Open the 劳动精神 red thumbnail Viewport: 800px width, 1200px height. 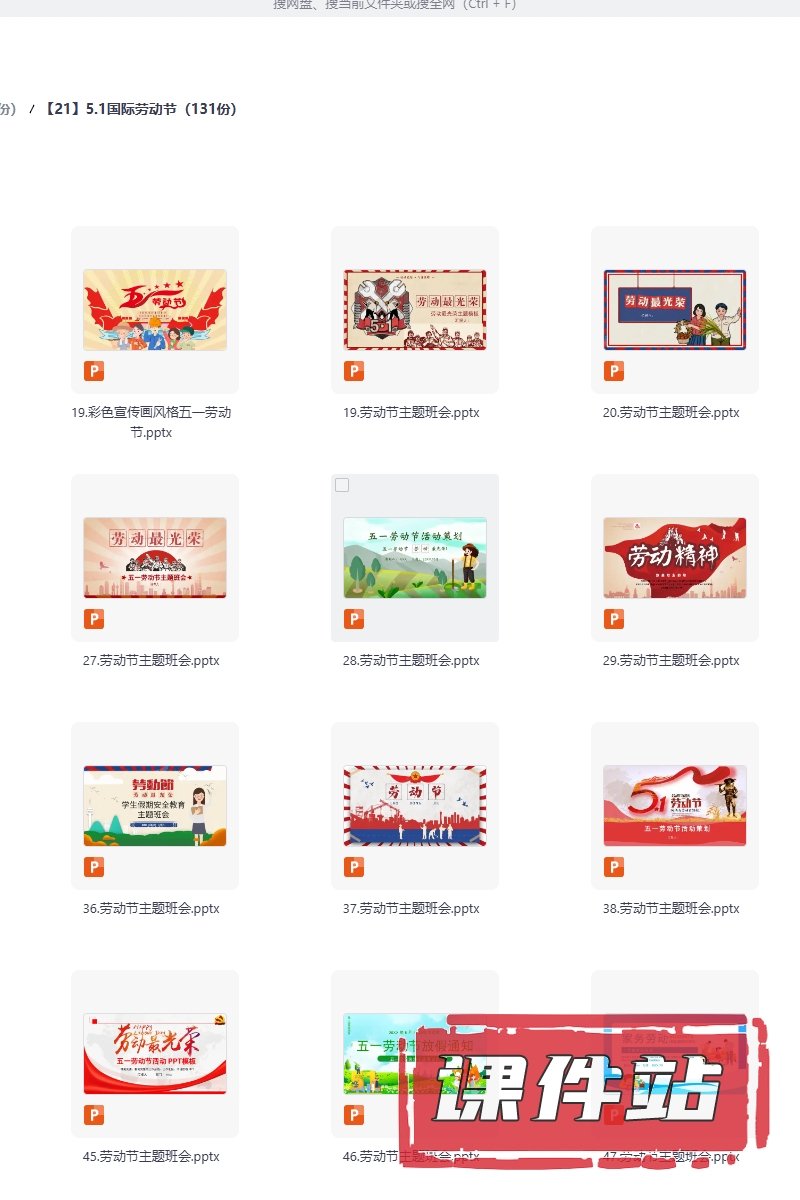(675, 558)
